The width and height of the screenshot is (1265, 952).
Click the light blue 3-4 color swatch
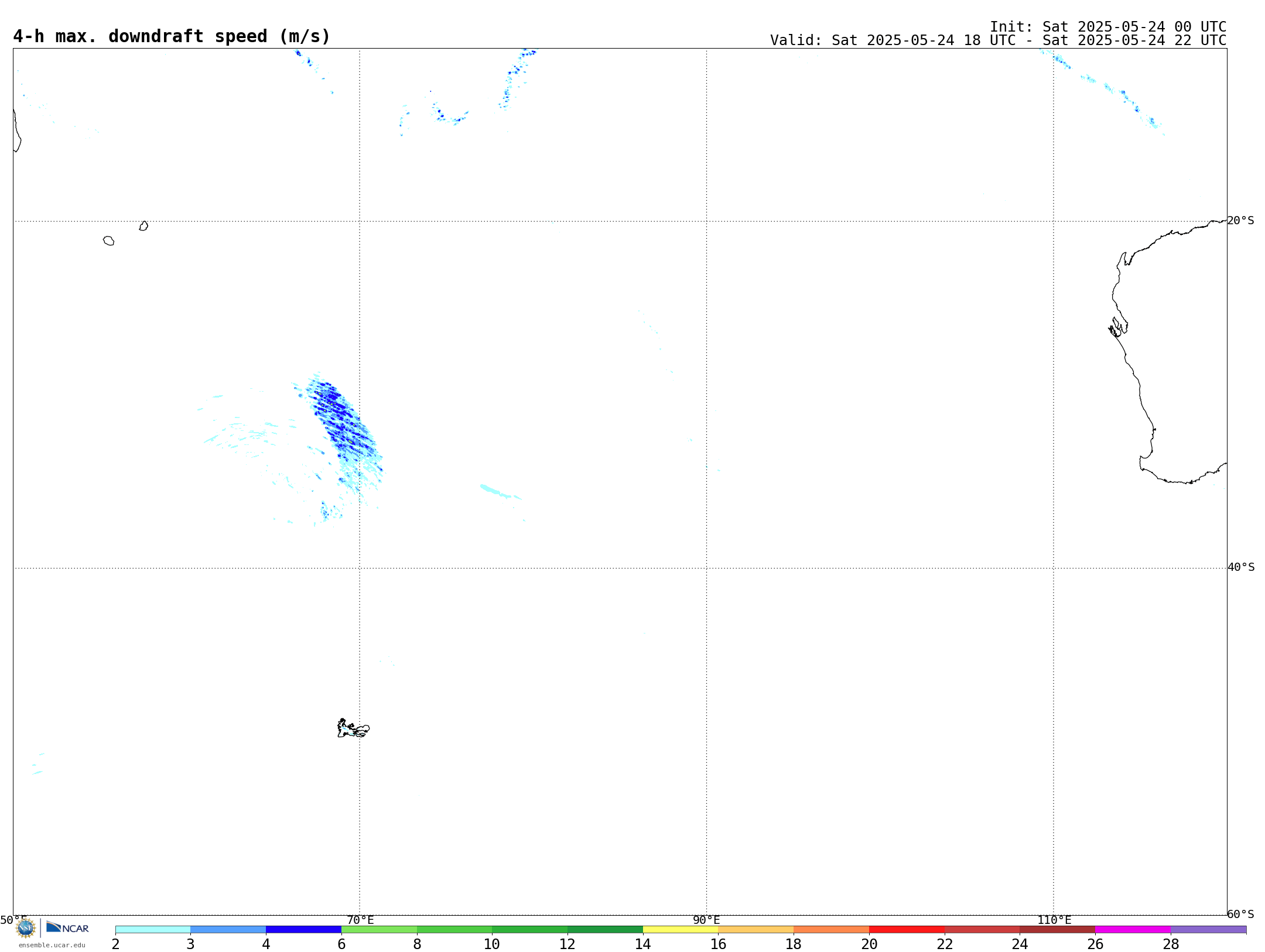(228, 929)
